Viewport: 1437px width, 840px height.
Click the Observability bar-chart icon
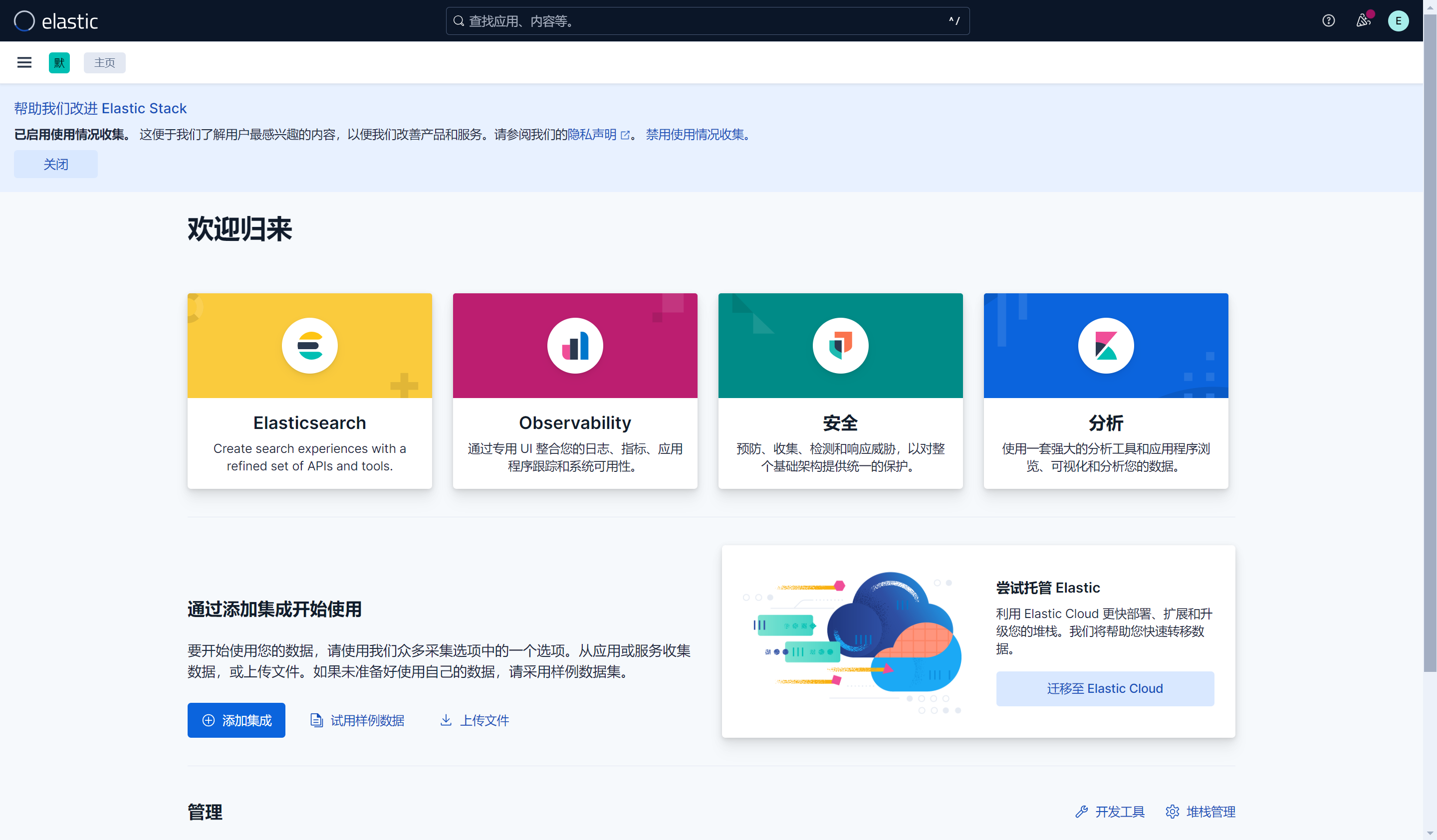click(575, 345)
